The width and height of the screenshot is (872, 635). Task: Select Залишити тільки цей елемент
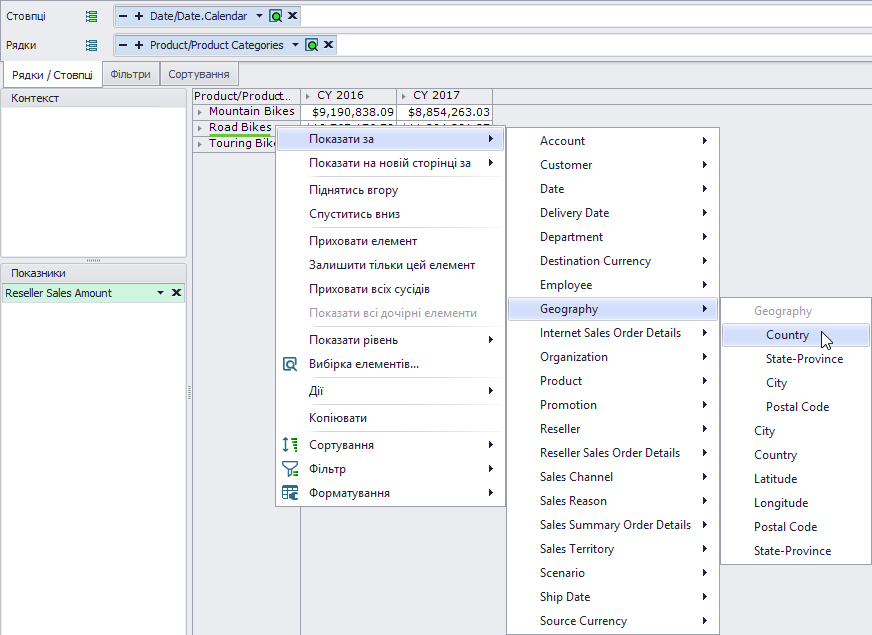(390, 265)
